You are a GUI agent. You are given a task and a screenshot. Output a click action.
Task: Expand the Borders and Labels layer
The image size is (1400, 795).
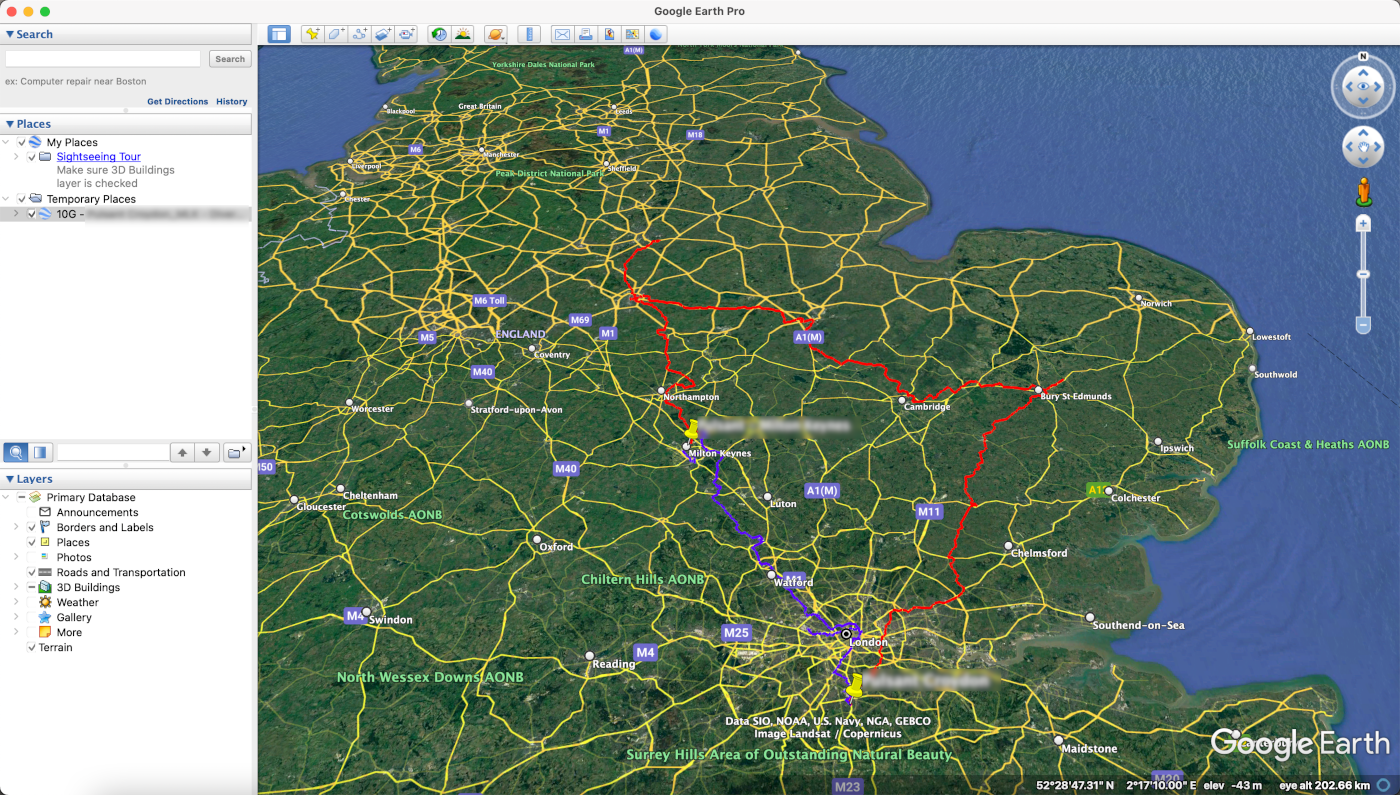pos(16,527)
